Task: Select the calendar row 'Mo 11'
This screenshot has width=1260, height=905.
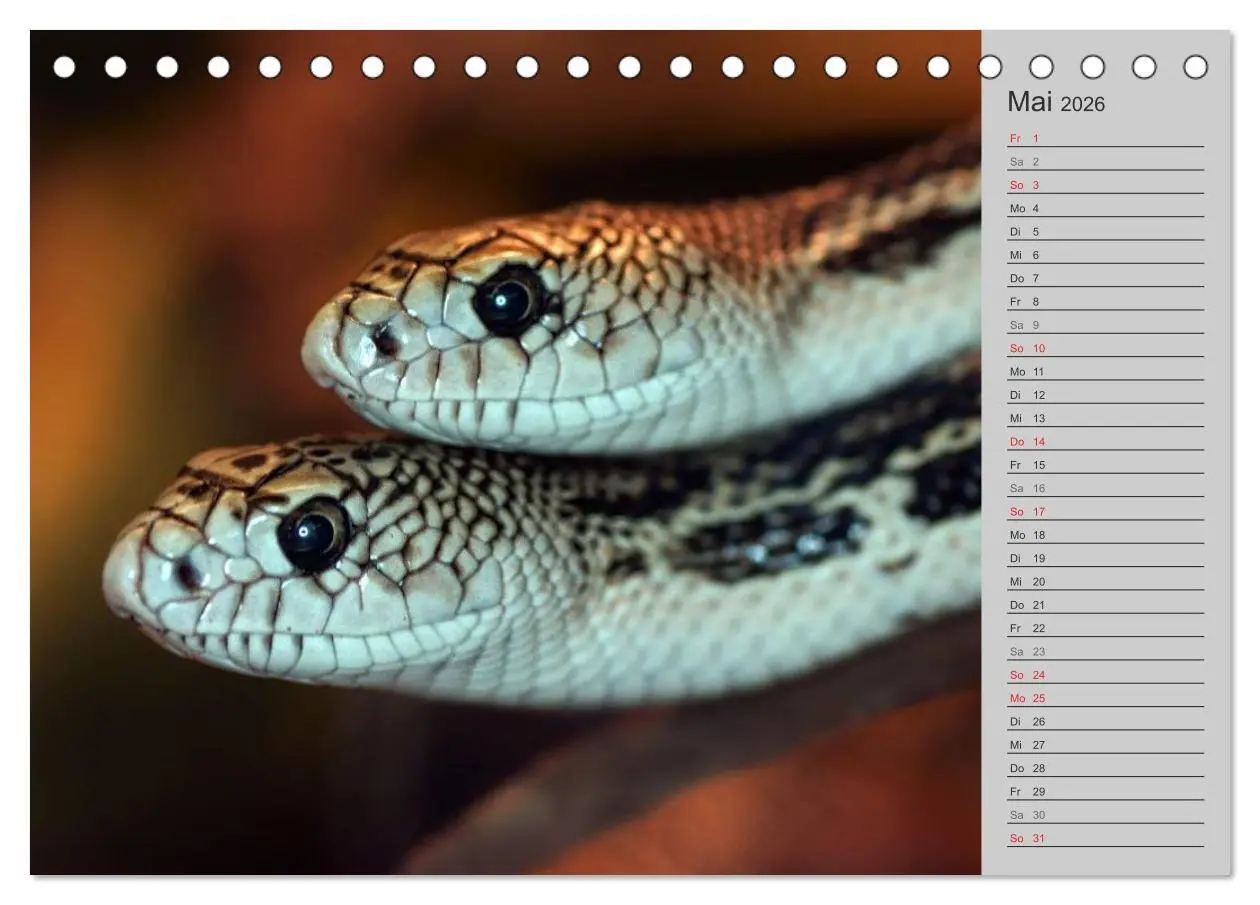Action: coord(1105,371)
